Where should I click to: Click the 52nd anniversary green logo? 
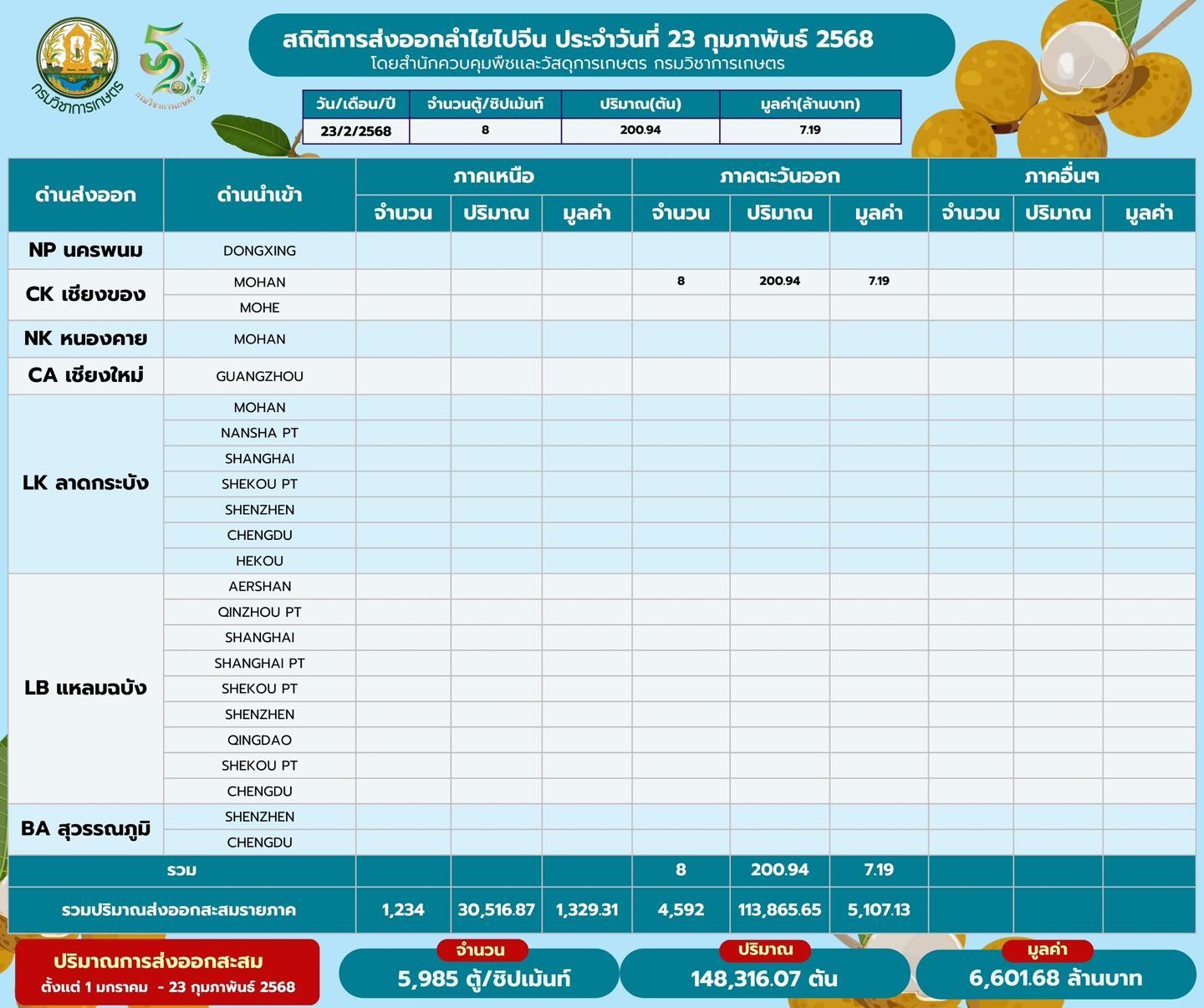[171, 65]
